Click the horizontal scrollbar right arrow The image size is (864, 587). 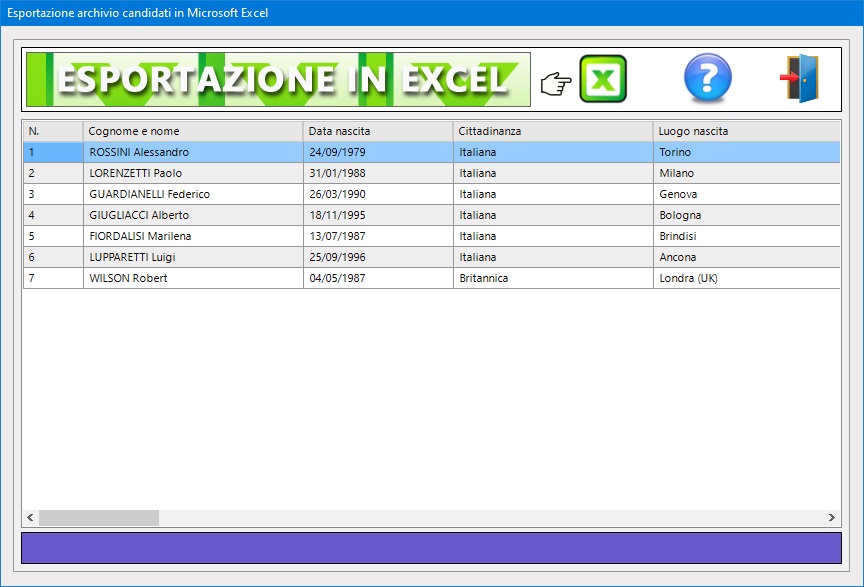pyautogui.click(x=831, y=518)
